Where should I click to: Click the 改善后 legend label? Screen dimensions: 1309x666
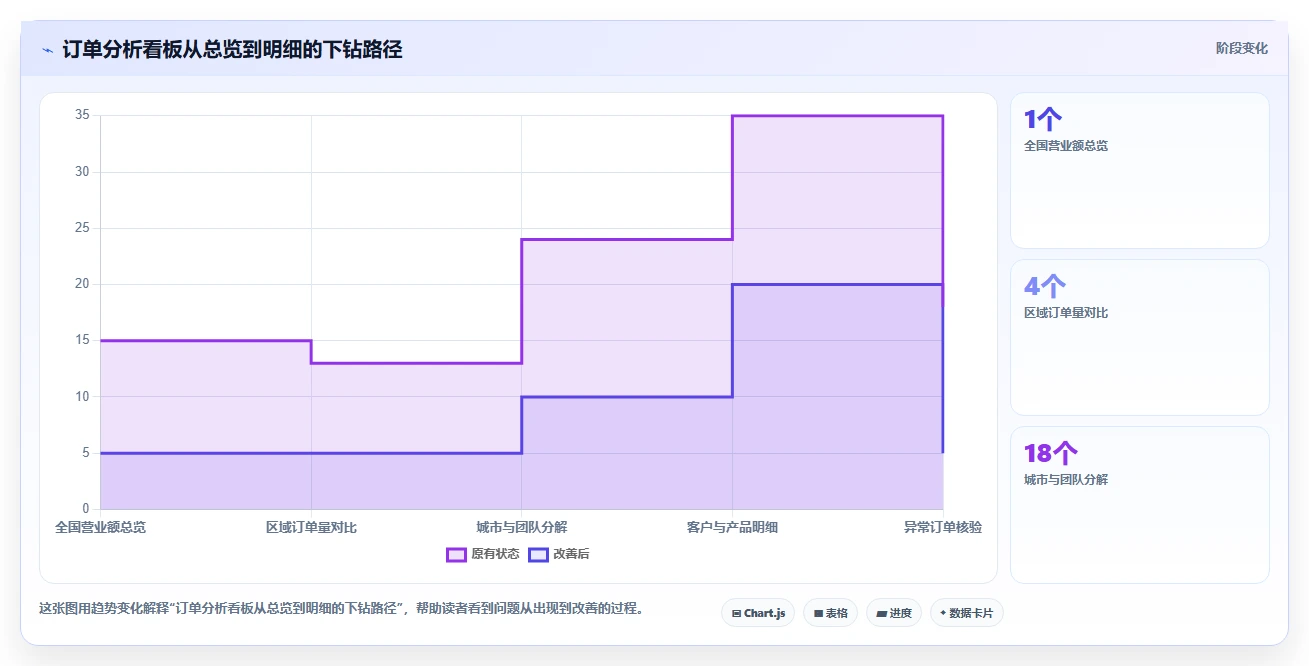571,554
